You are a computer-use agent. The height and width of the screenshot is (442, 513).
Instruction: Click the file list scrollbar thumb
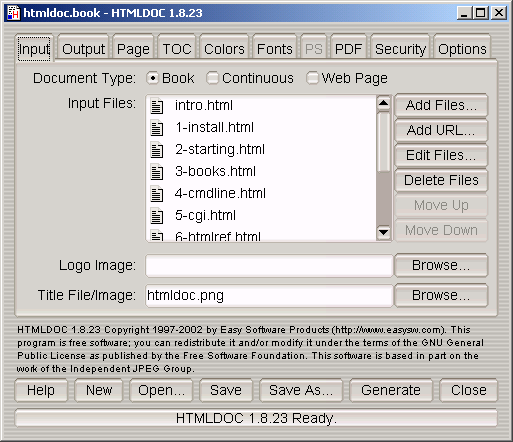pyautogui.click(x=384, y=141)
